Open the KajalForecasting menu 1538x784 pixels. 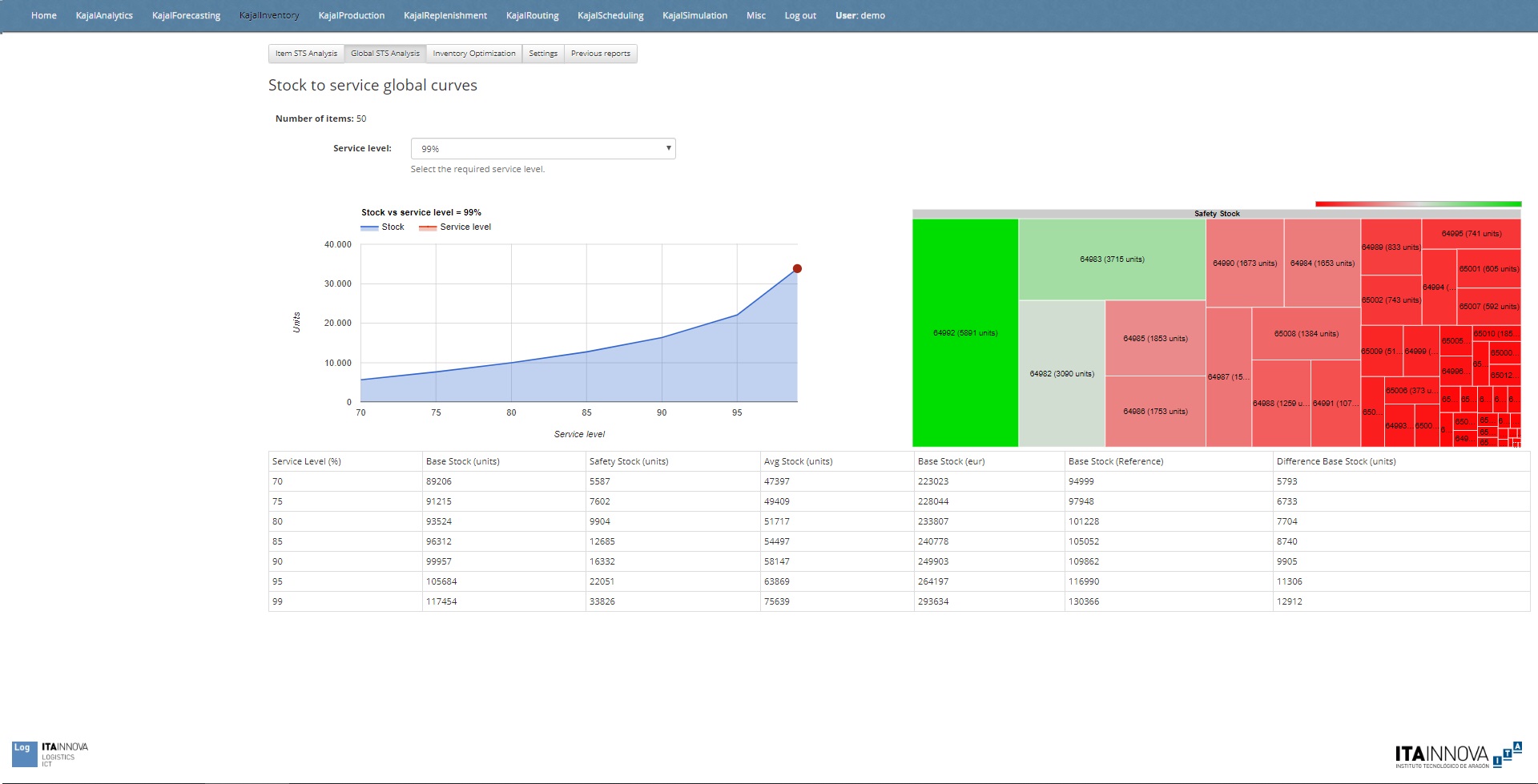pyautogui.click(x=186, y=15)
